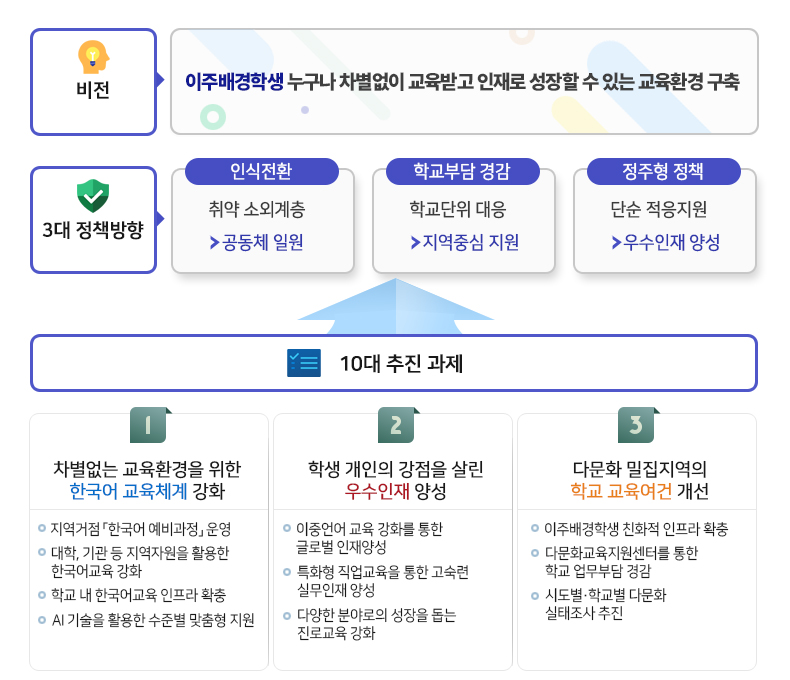
Task: Click the 이중언어 교육 강화를 통한 item
Action: pos(369,537)
